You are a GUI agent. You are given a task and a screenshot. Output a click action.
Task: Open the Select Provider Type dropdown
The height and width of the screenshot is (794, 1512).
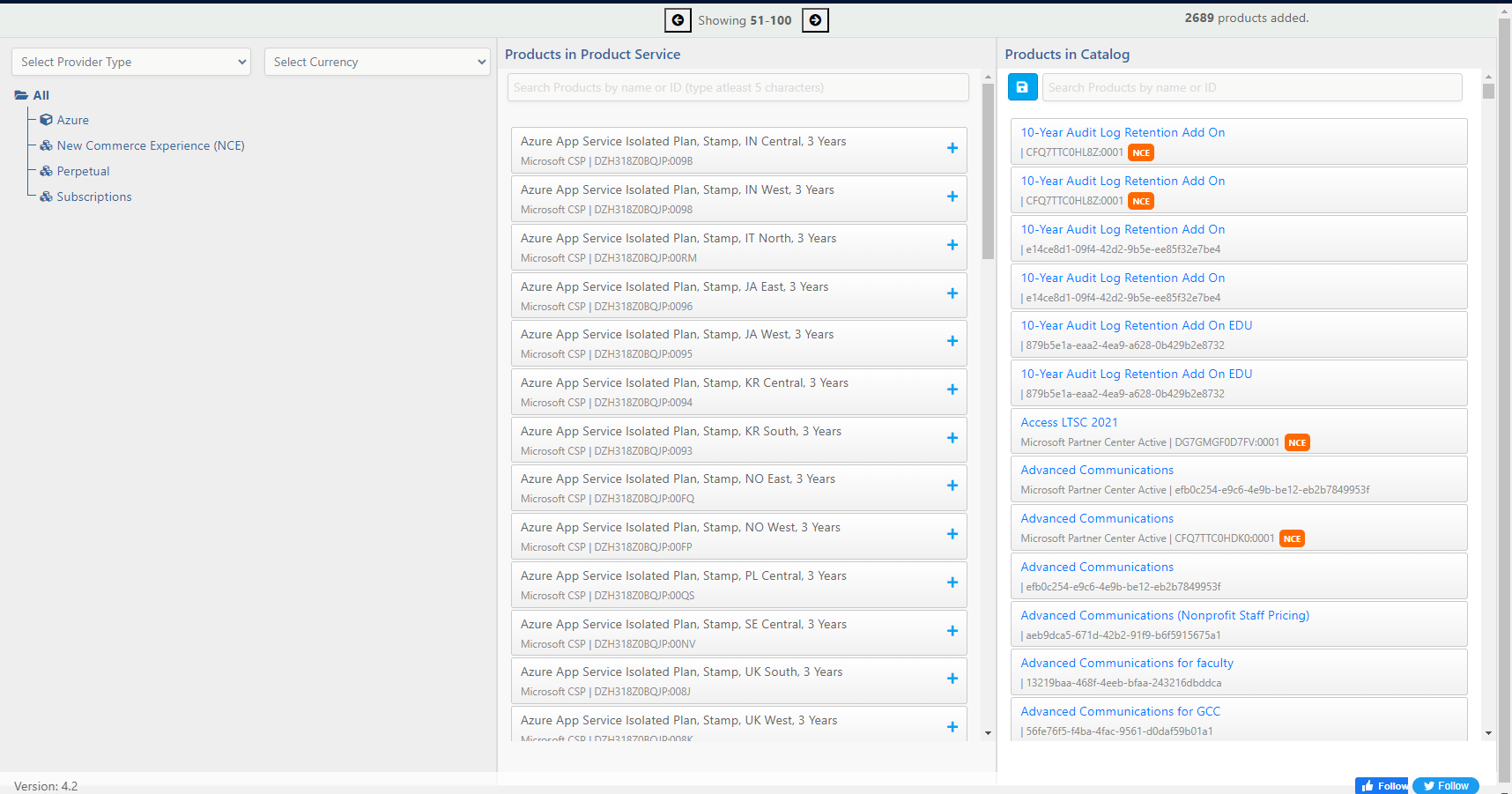point(131,62)
